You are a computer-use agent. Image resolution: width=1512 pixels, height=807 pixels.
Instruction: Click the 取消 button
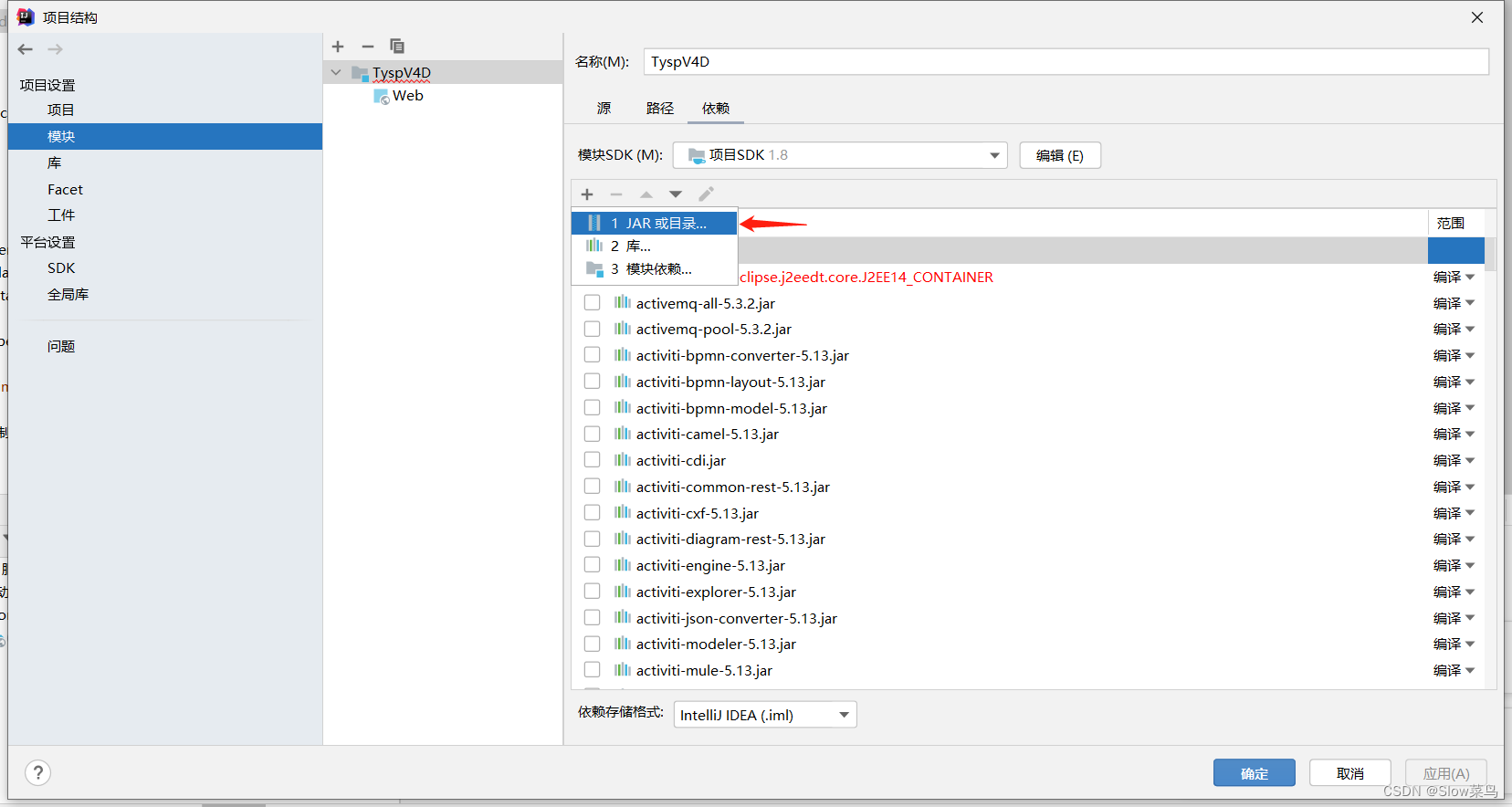point(1350,773)
